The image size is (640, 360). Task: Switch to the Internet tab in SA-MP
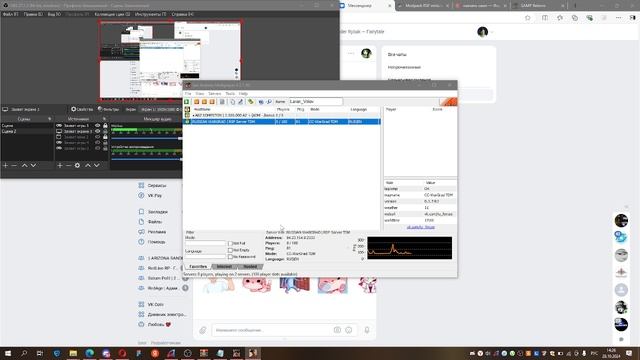224,267
